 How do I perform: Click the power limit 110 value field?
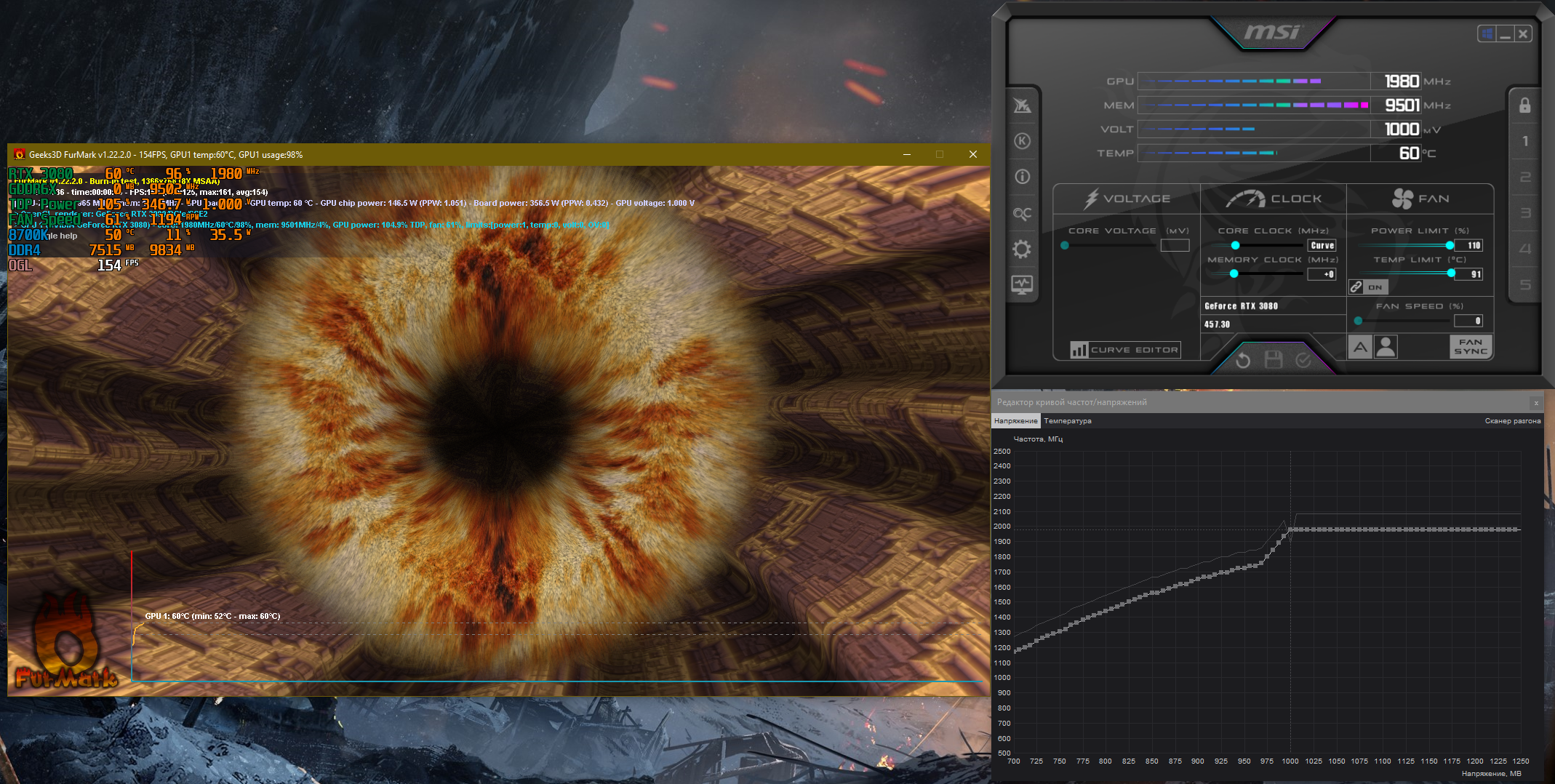(x=1468, y=246)
